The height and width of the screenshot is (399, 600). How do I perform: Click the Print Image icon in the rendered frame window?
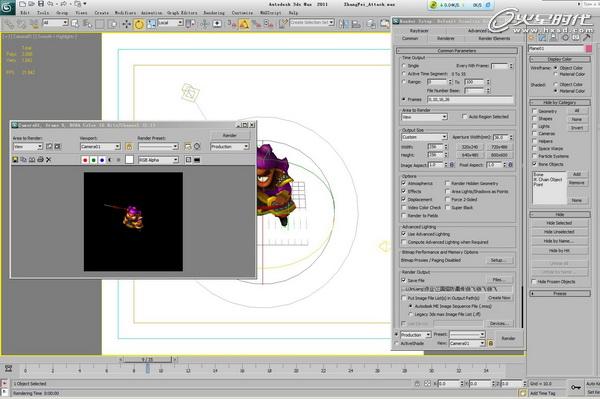click(40, 160)
